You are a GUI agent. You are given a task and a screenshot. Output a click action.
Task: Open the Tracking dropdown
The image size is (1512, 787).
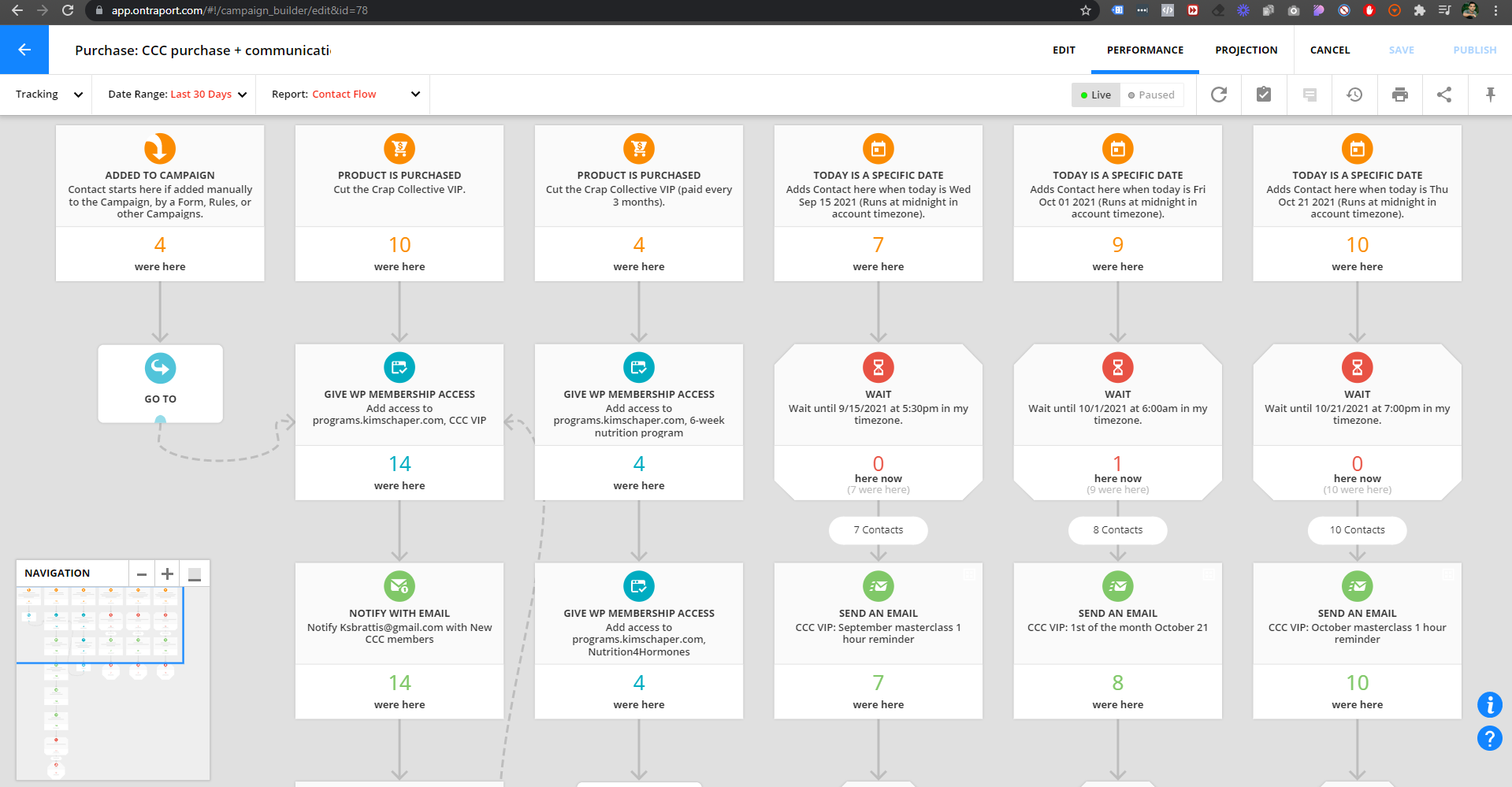(49, 95)
